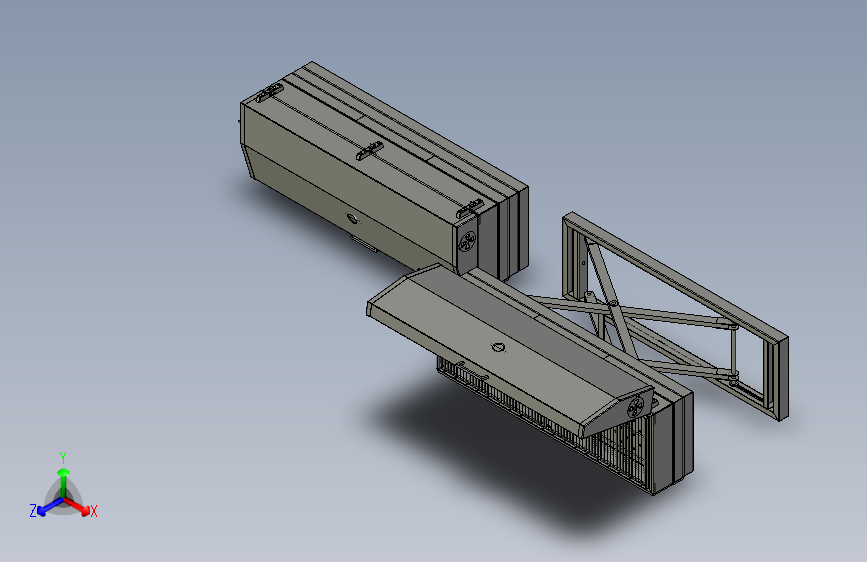Select the fan emblem on the lower unit end
The width and height of the screenshot is (867, 562).
635,408
